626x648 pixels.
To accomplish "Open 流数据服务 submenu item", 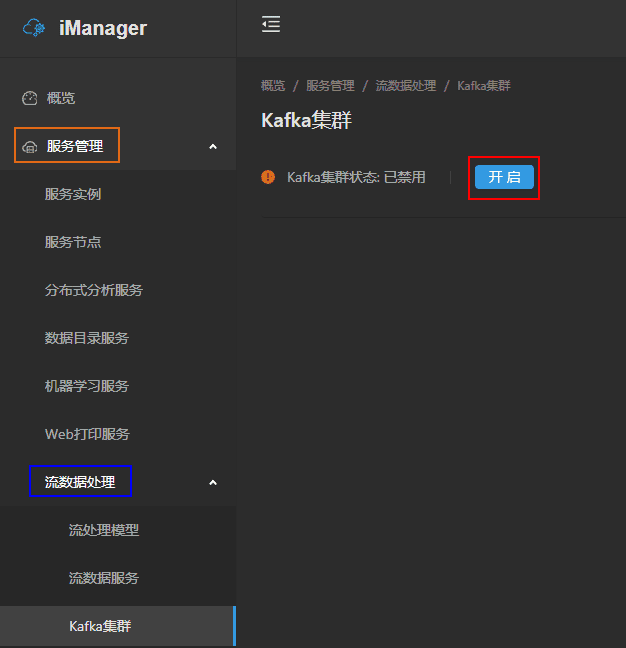I will 104,578.
